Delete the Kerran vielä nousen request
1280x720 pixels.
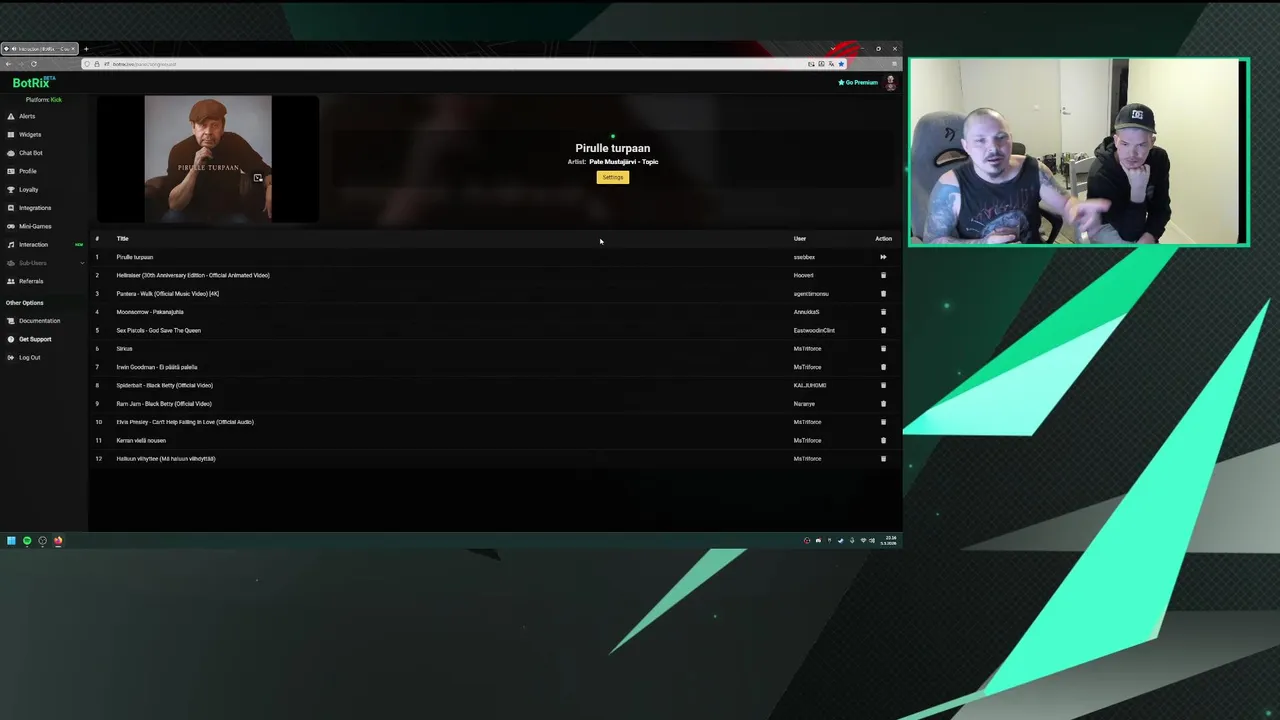(x=883, y=440)
